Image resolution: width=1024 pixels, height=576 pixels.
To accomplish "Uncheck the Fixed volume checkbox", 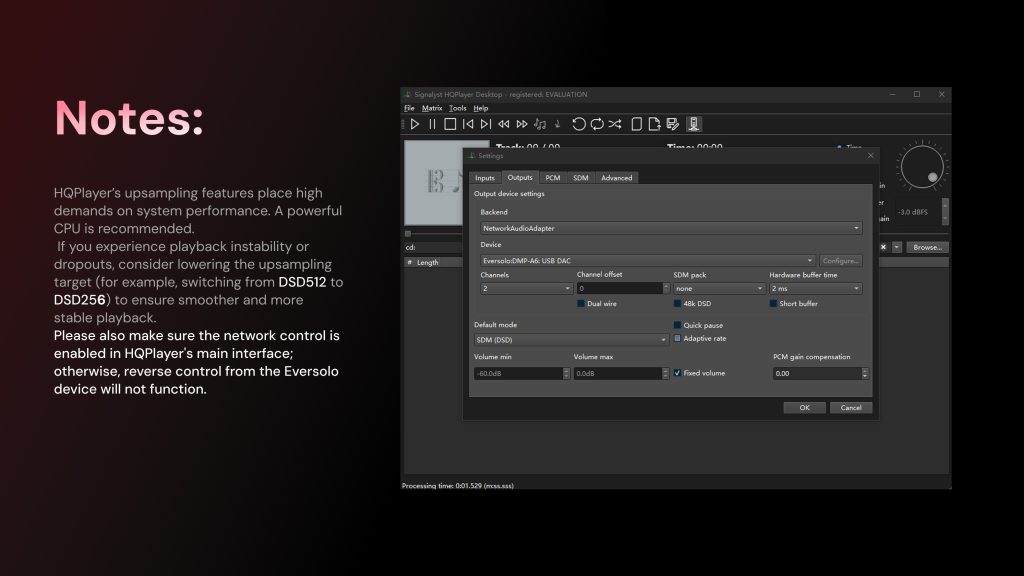I will (678, 373).
